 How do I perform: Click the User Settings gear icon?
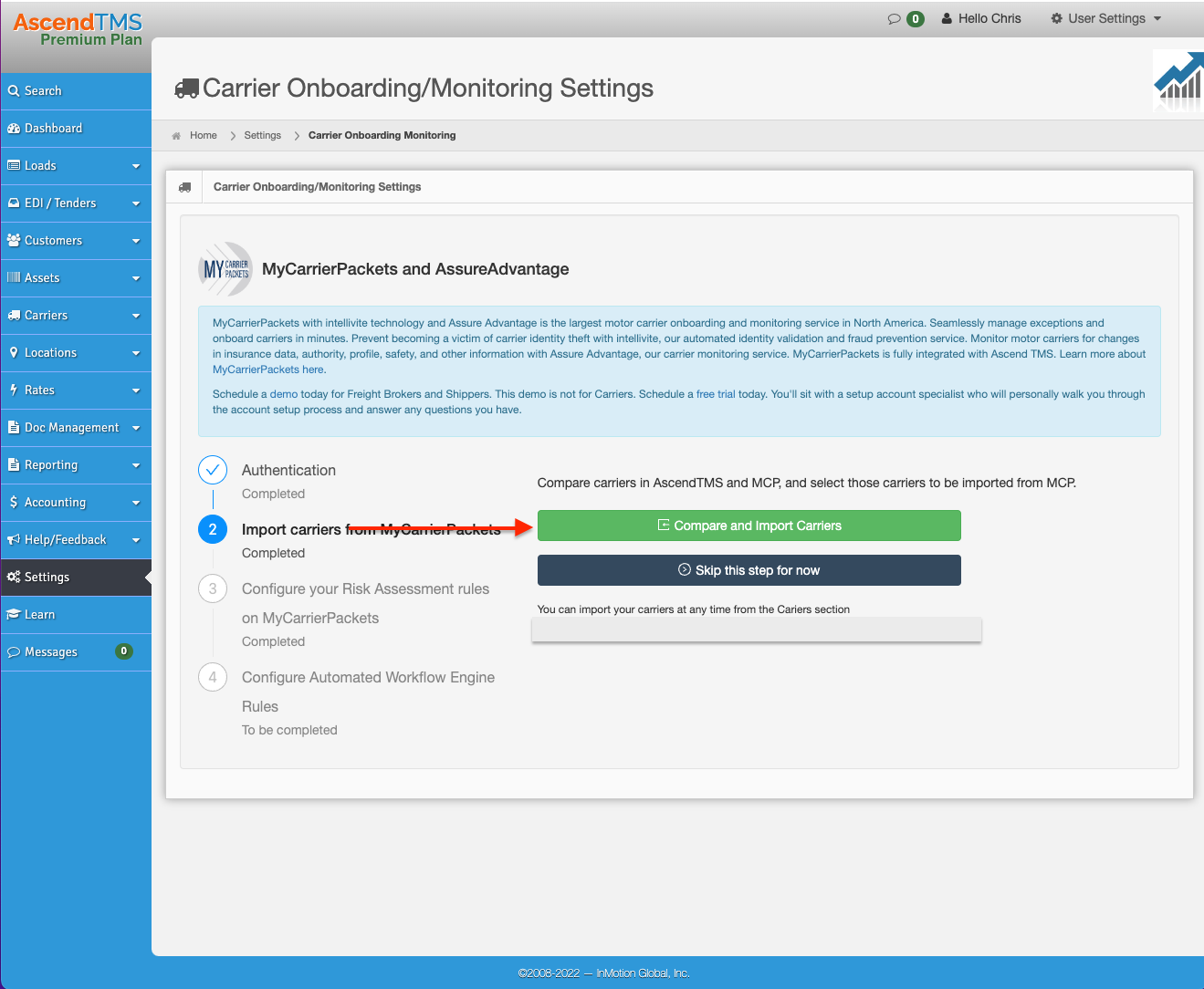1057,18
